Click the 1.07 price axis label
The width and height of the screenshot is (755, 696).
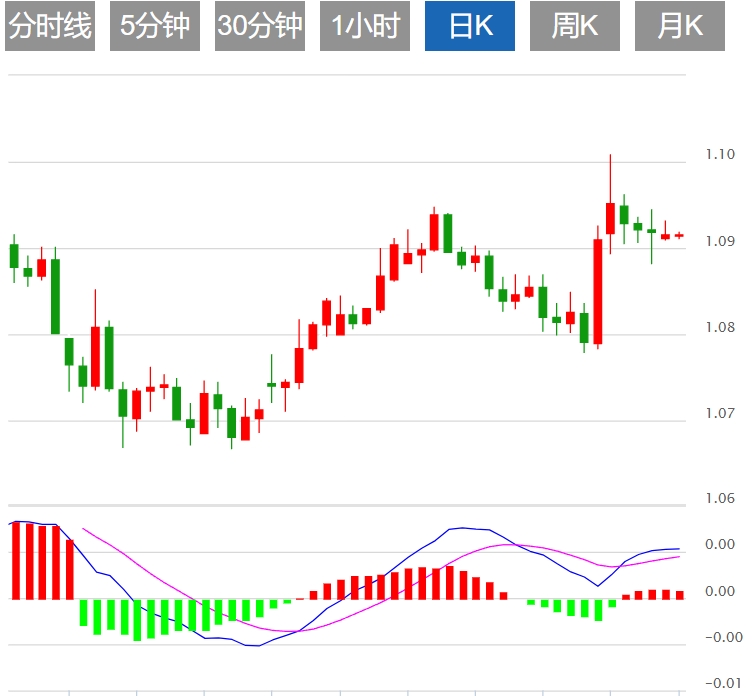(x=719, y=413)
